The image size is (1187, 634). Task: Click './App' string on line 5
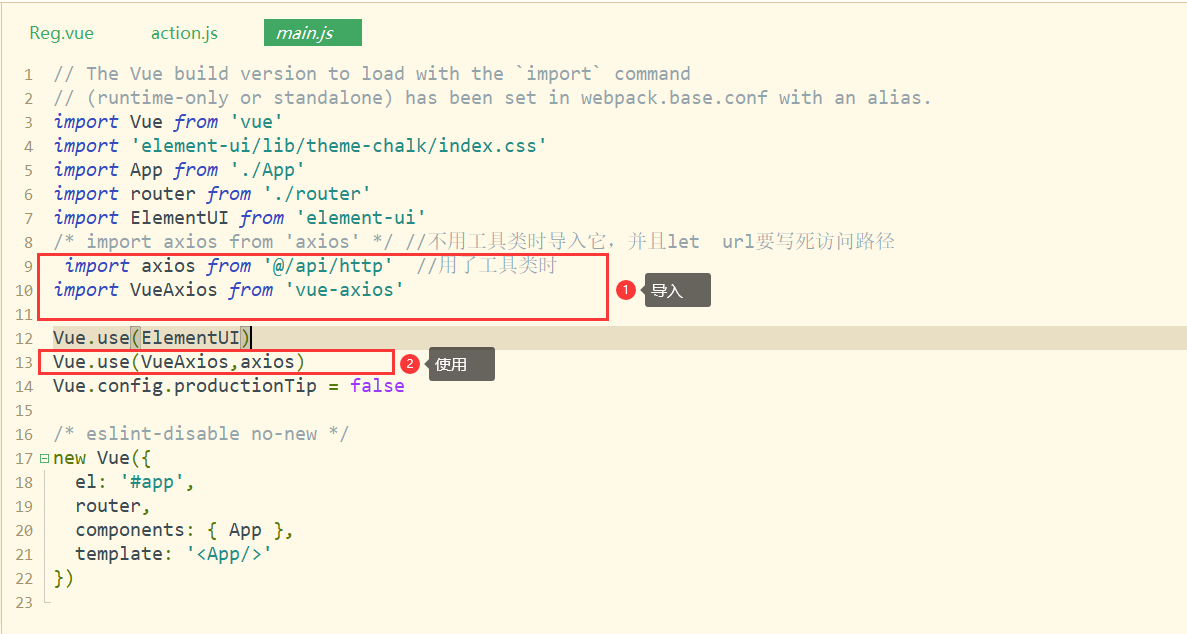click(267, 170)
